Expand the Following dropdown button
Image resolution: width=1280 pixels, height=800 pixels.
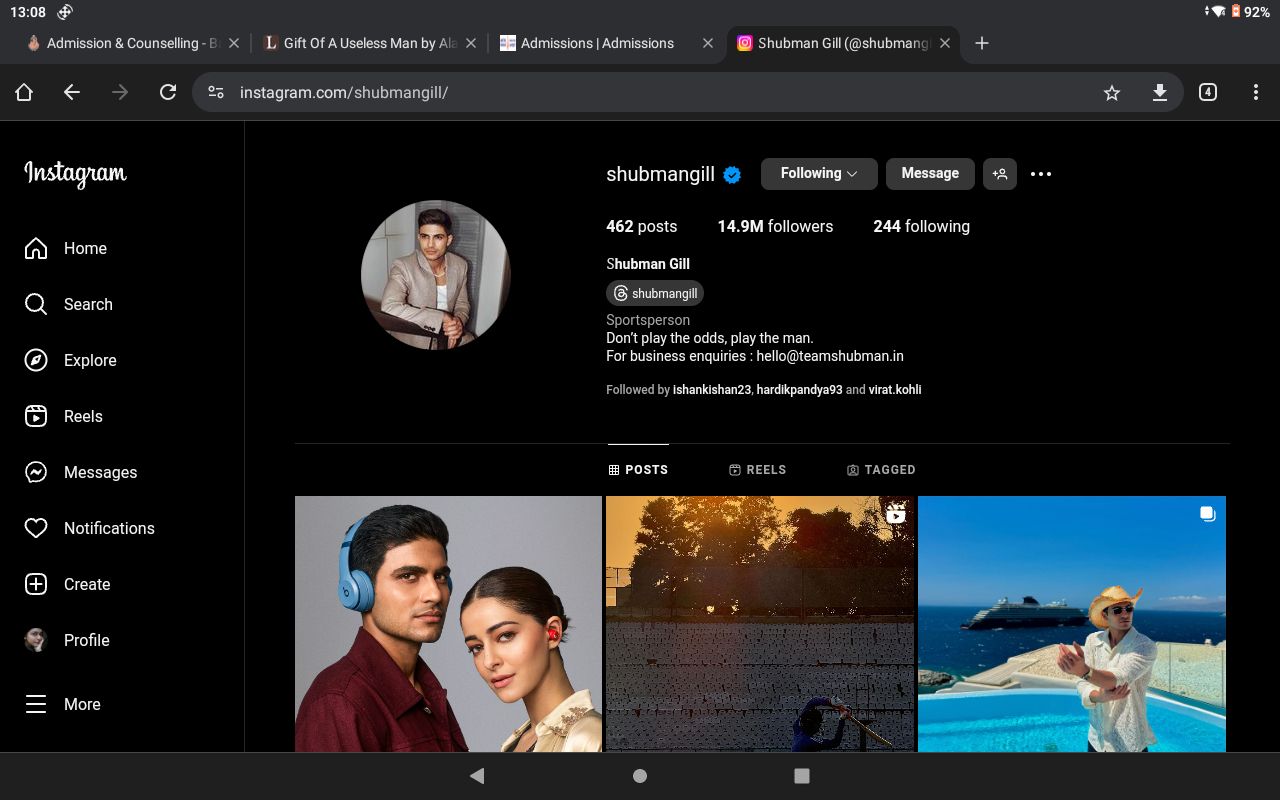pos(819,174)
